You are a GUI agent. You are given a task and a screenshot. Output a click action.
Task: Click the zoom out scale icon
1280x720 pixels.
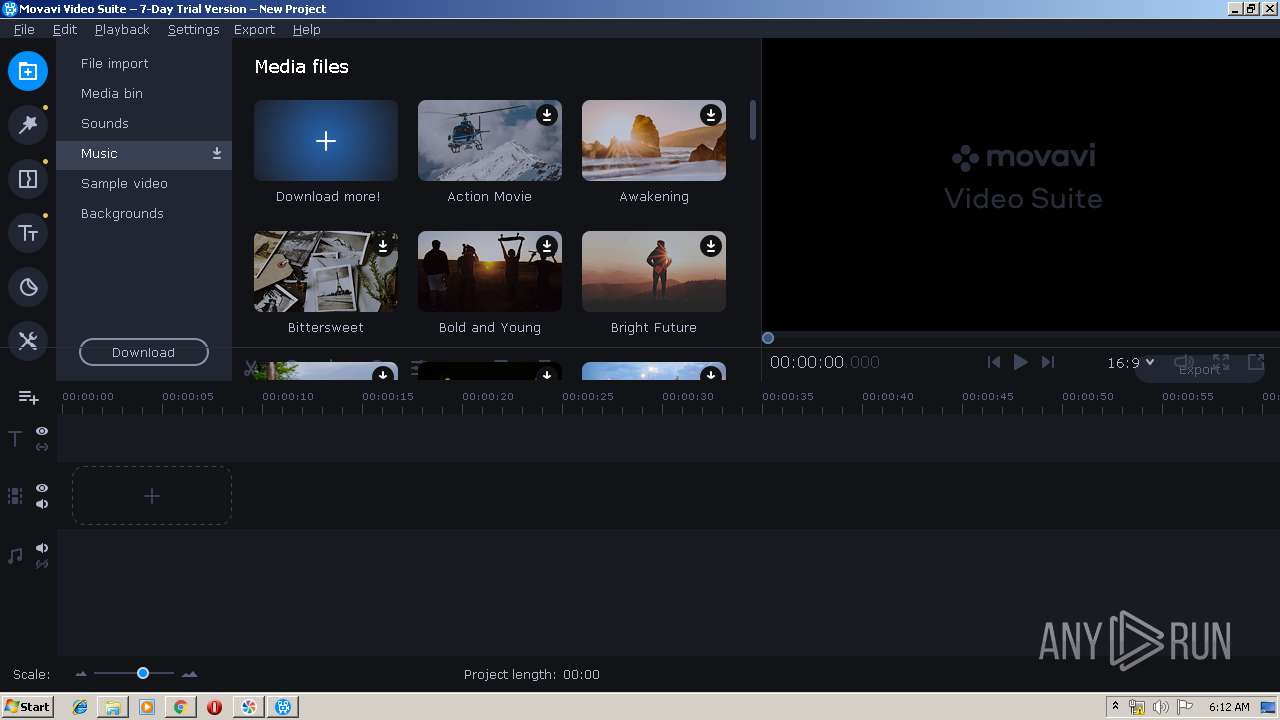click(x=82, y=674)
